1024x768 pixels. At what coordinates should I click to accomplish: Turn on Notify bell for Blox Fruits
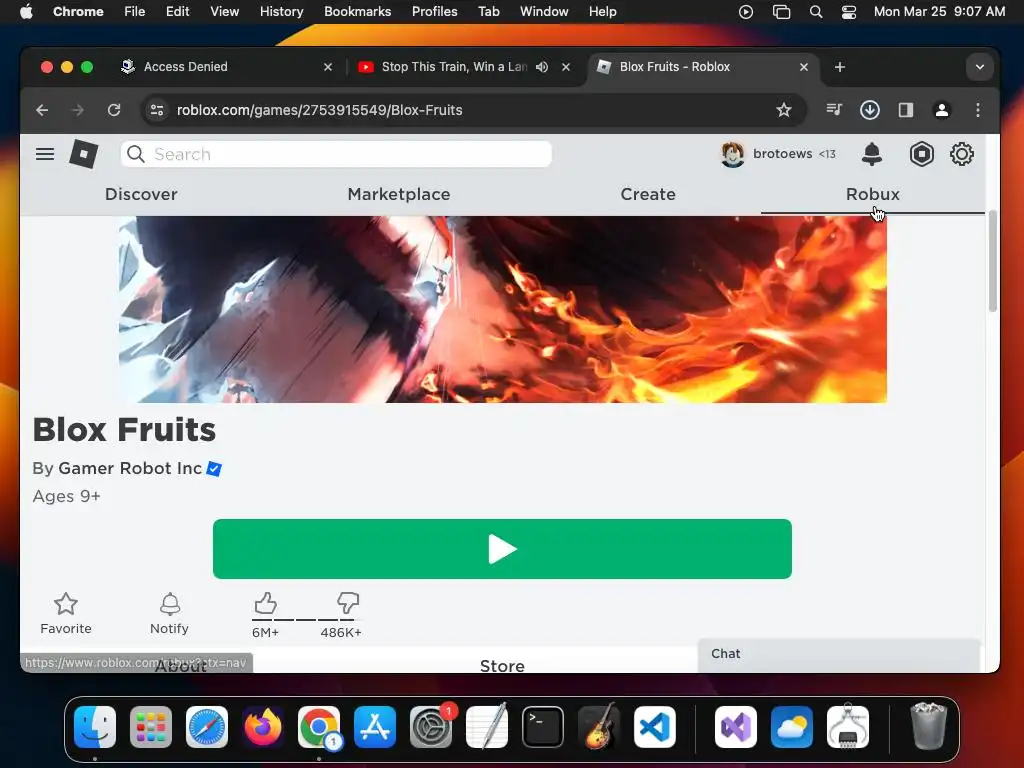click(x=170, y=604)
